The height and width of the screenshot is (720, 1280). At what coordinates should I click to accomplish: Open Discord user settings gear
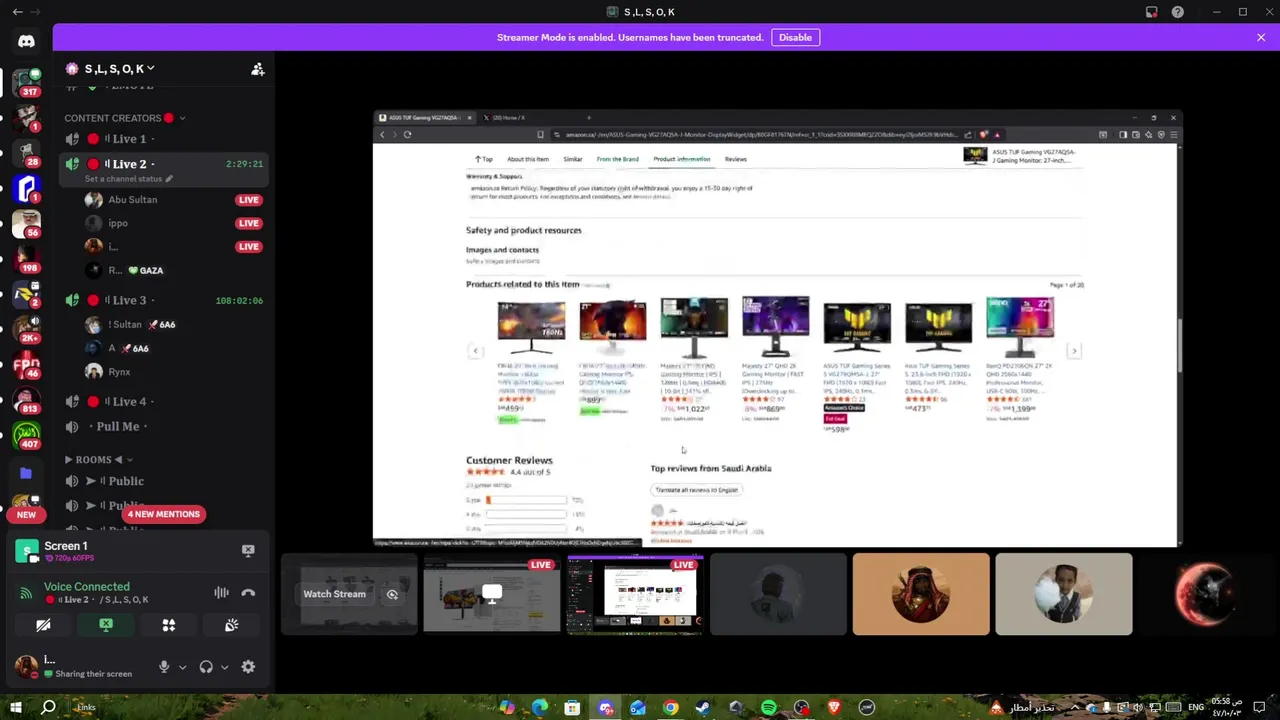[x=248, y=667]
